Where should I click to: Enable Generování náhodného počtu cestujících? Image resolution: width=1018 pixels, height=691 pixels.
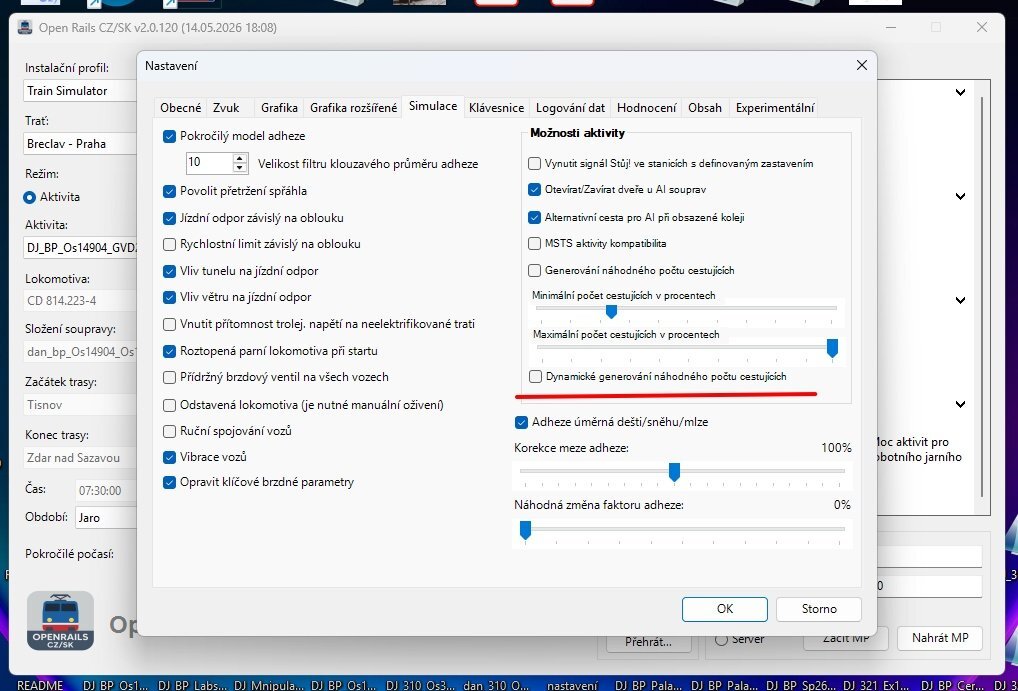click(x=534, y=270)
